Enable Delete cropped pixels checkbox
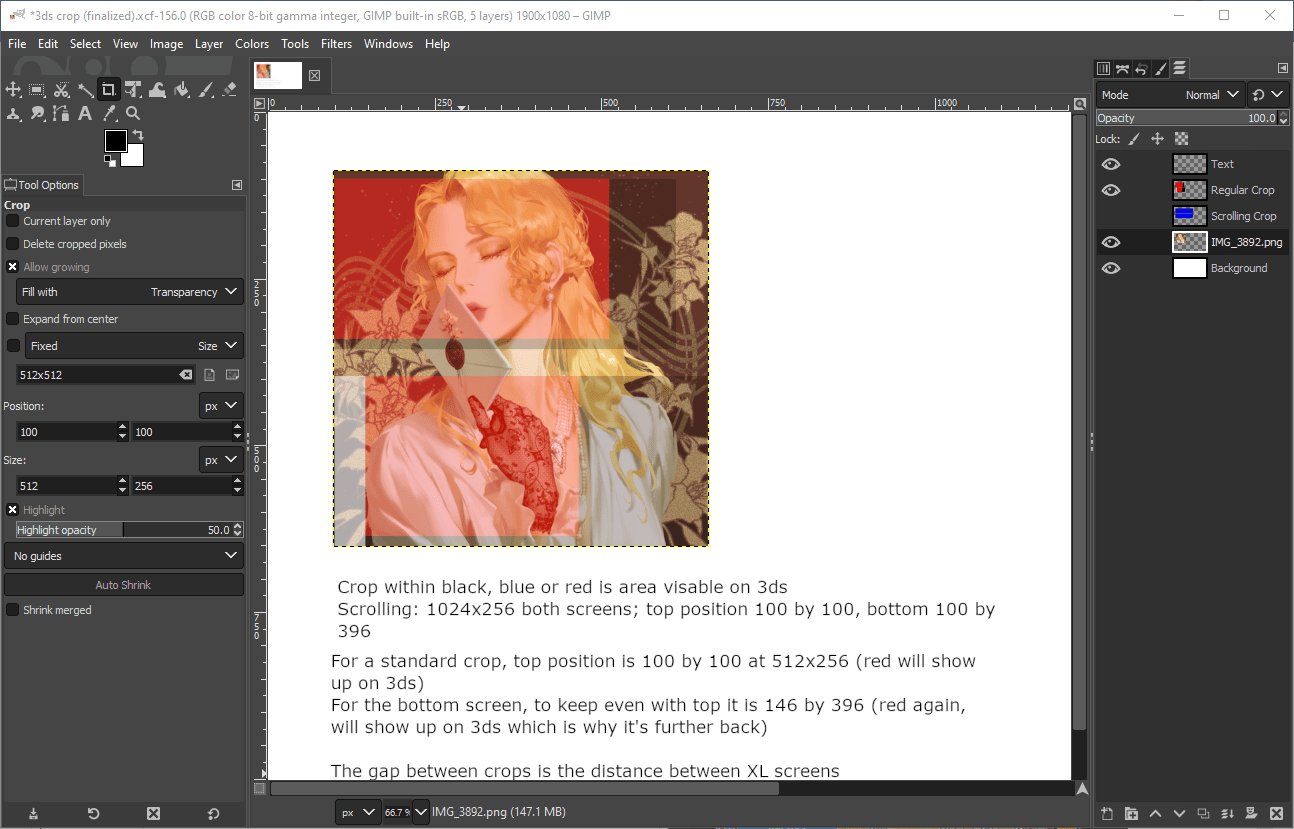This screenshot has height=829, width=1294. [x=13, y=244]
